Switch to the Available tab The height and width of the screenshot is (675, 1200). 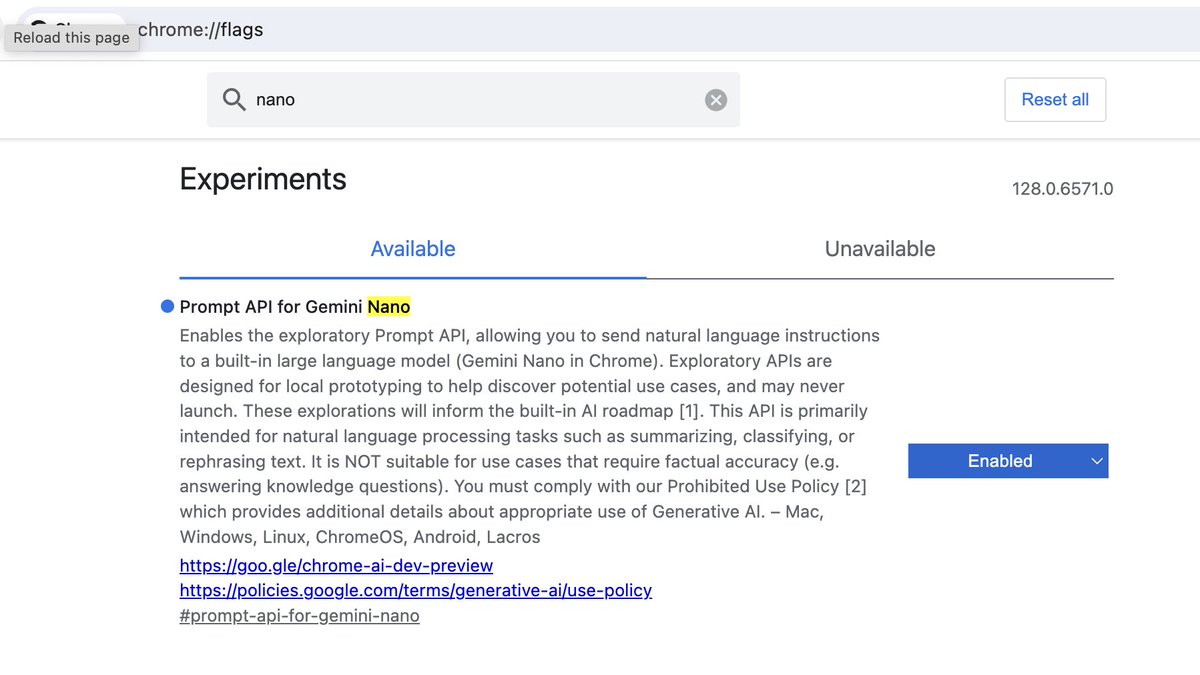pyautogui.click(x=413, y=249)
